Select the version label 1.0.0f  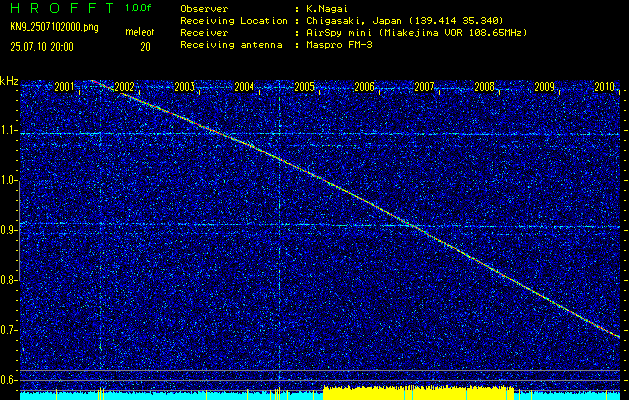(x=138, y=8)
